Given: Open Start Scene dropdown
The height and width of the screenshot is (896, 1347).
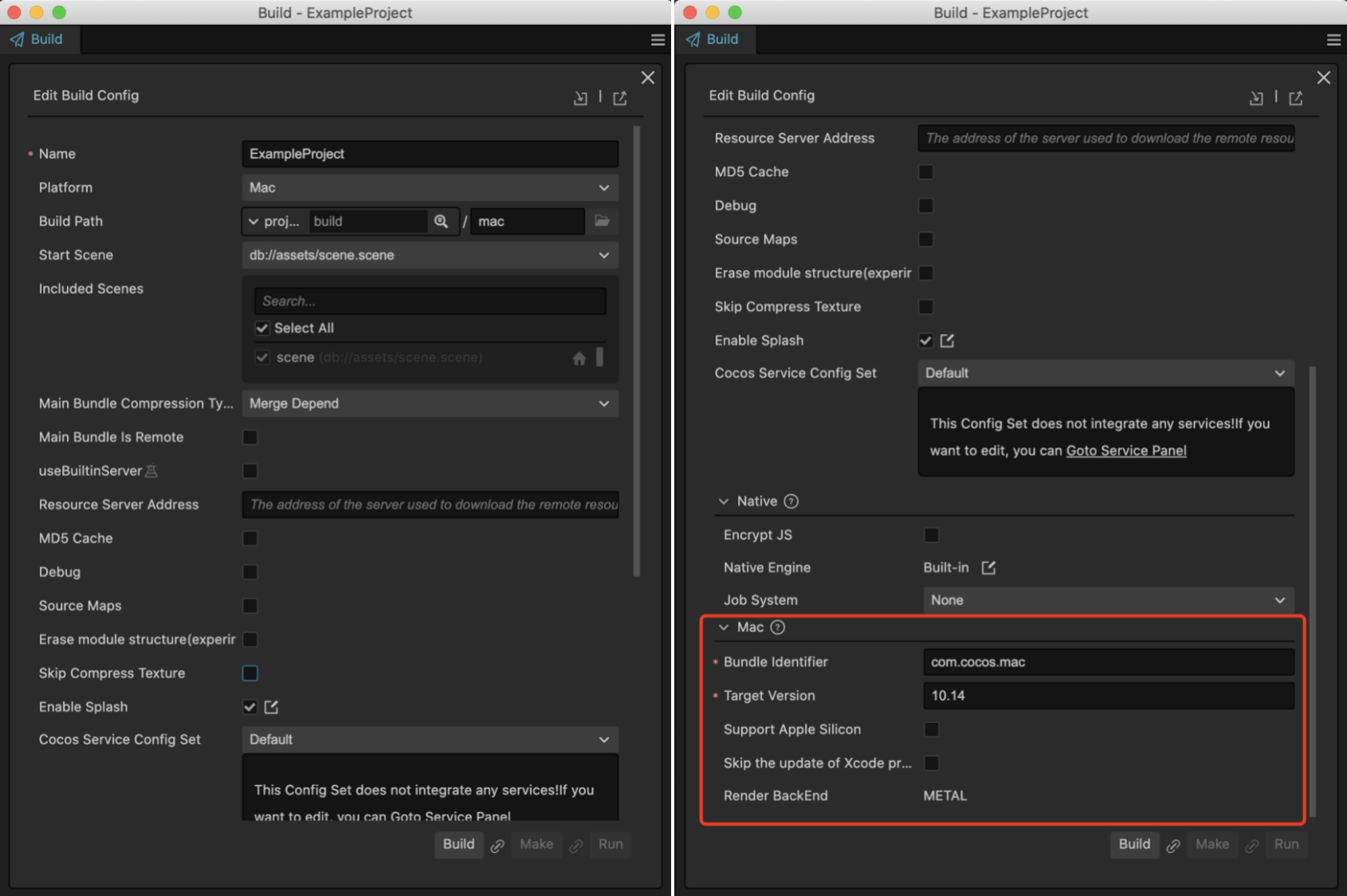Looking at the screenshot, I should 430,255.
